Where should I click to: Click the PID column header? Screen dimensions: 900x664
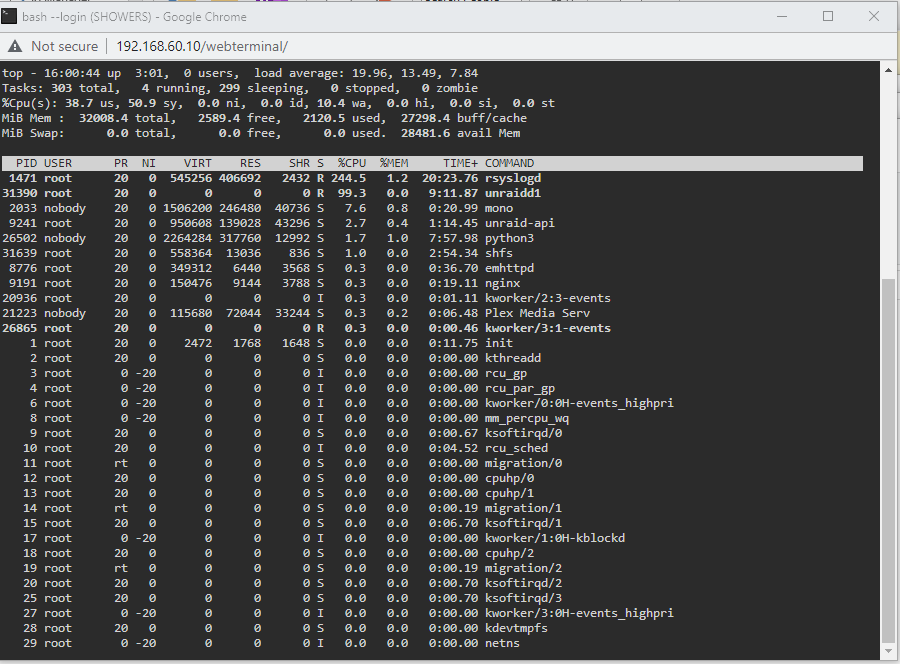[x=26, y=164]
